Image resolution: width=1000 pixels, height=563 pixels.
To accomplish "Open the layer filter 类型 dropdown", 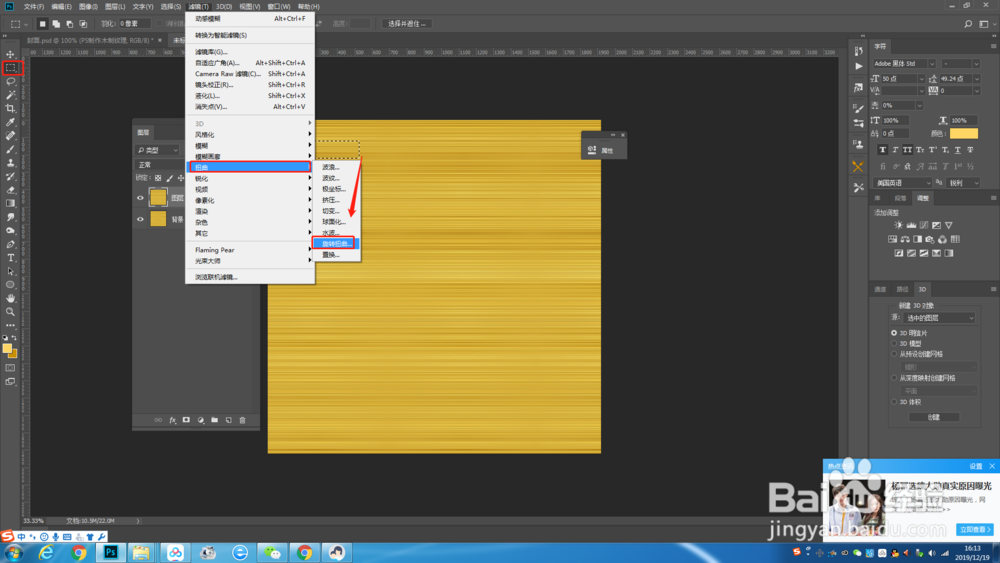I will [x=158, y=150].
